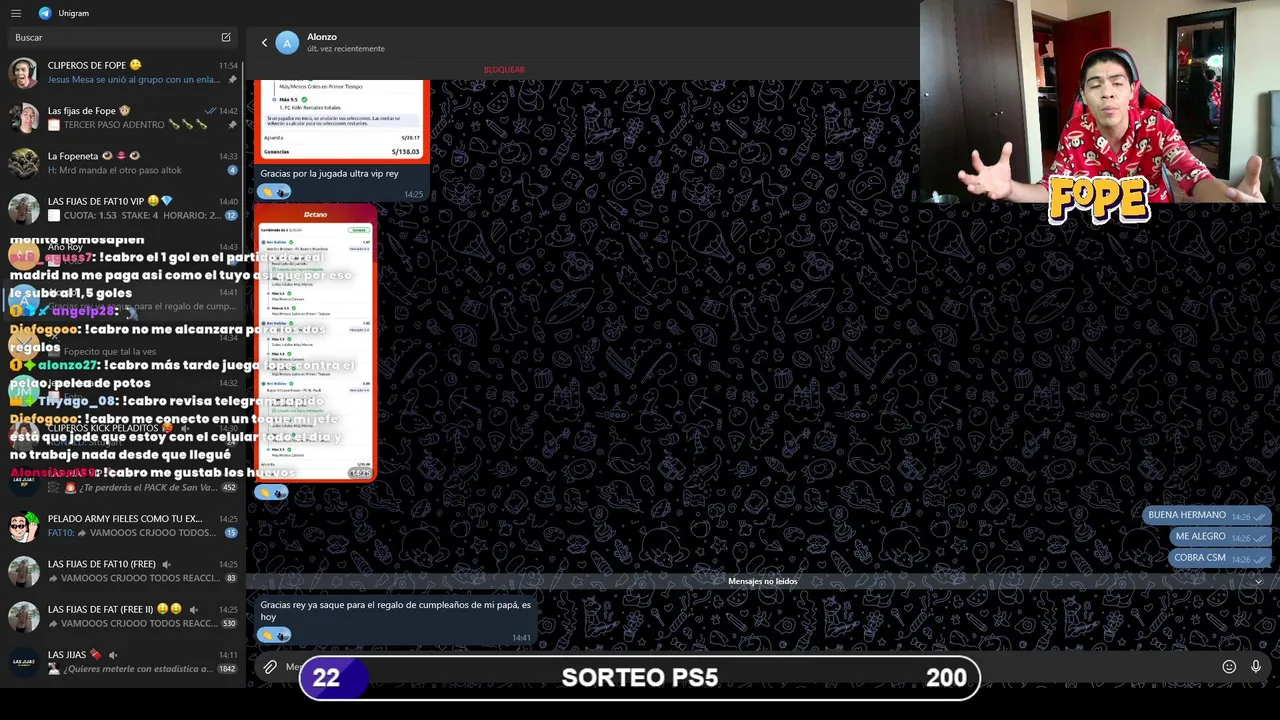Click the 'Mensajes no leídos' label
Viewport: 1280px width, 720px height.
pos(762,581)
